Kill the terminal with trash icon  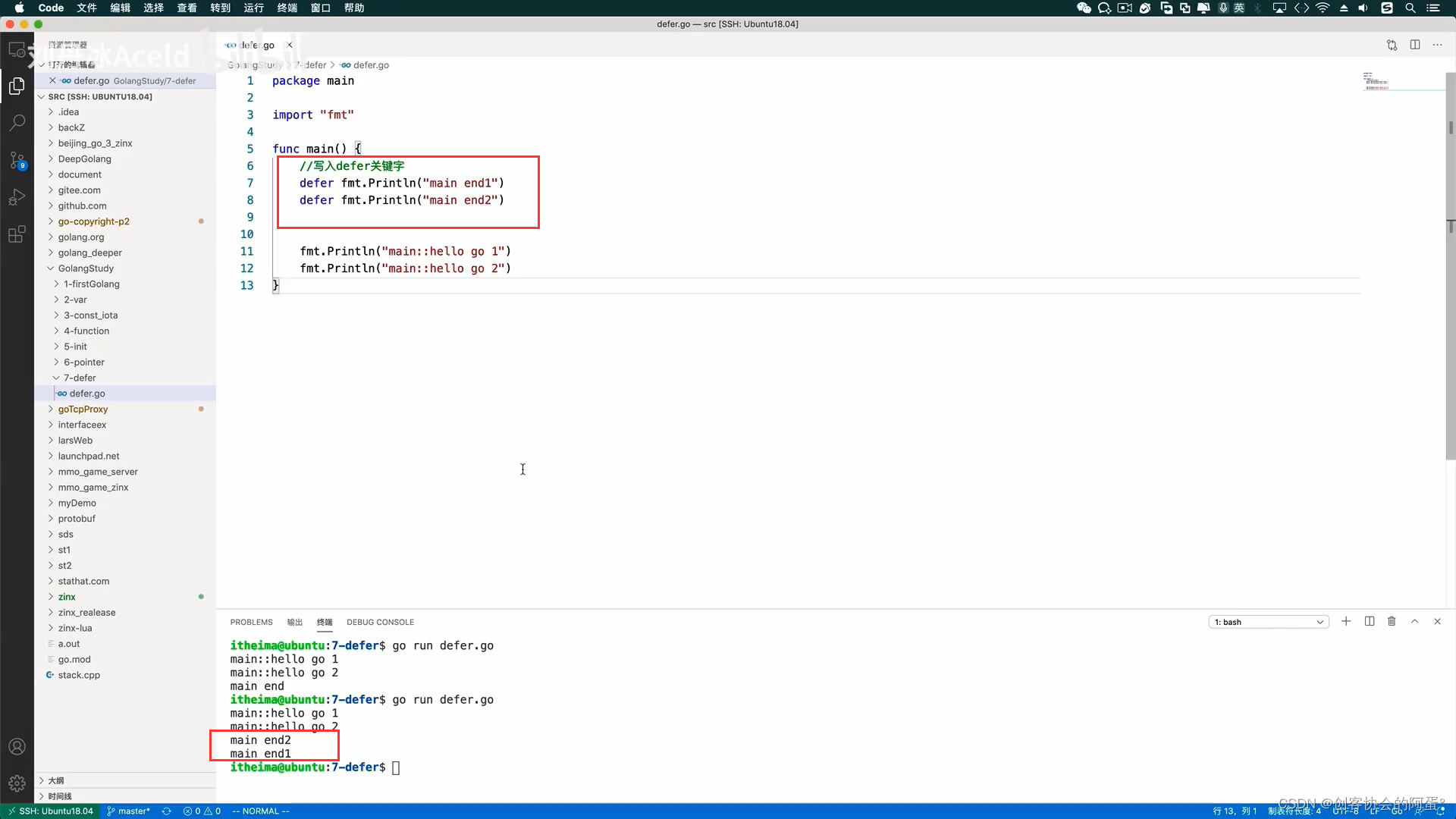1392,621
